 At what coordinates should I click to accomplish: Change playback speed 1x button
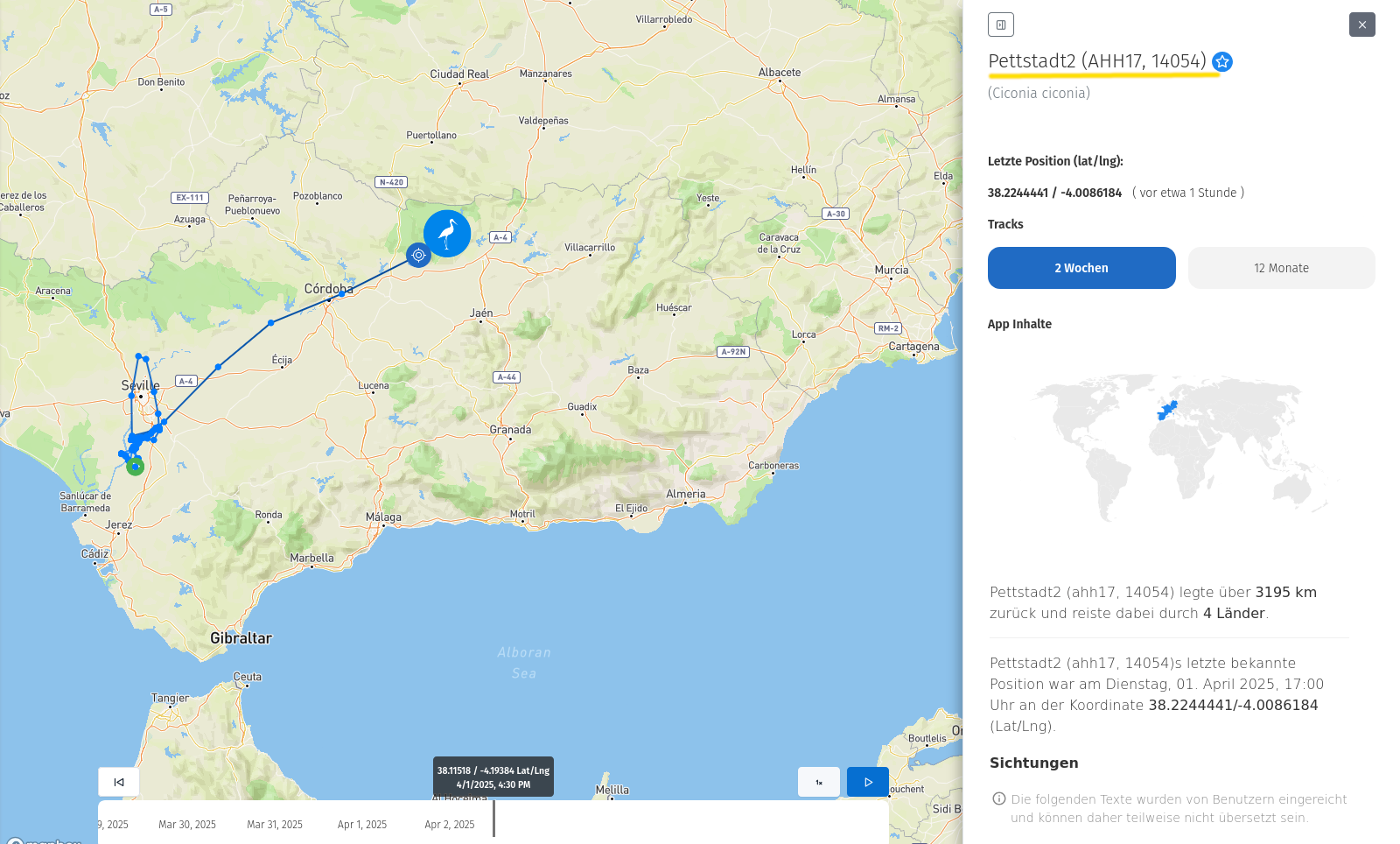pyautogui.click(x=819, y=782)
